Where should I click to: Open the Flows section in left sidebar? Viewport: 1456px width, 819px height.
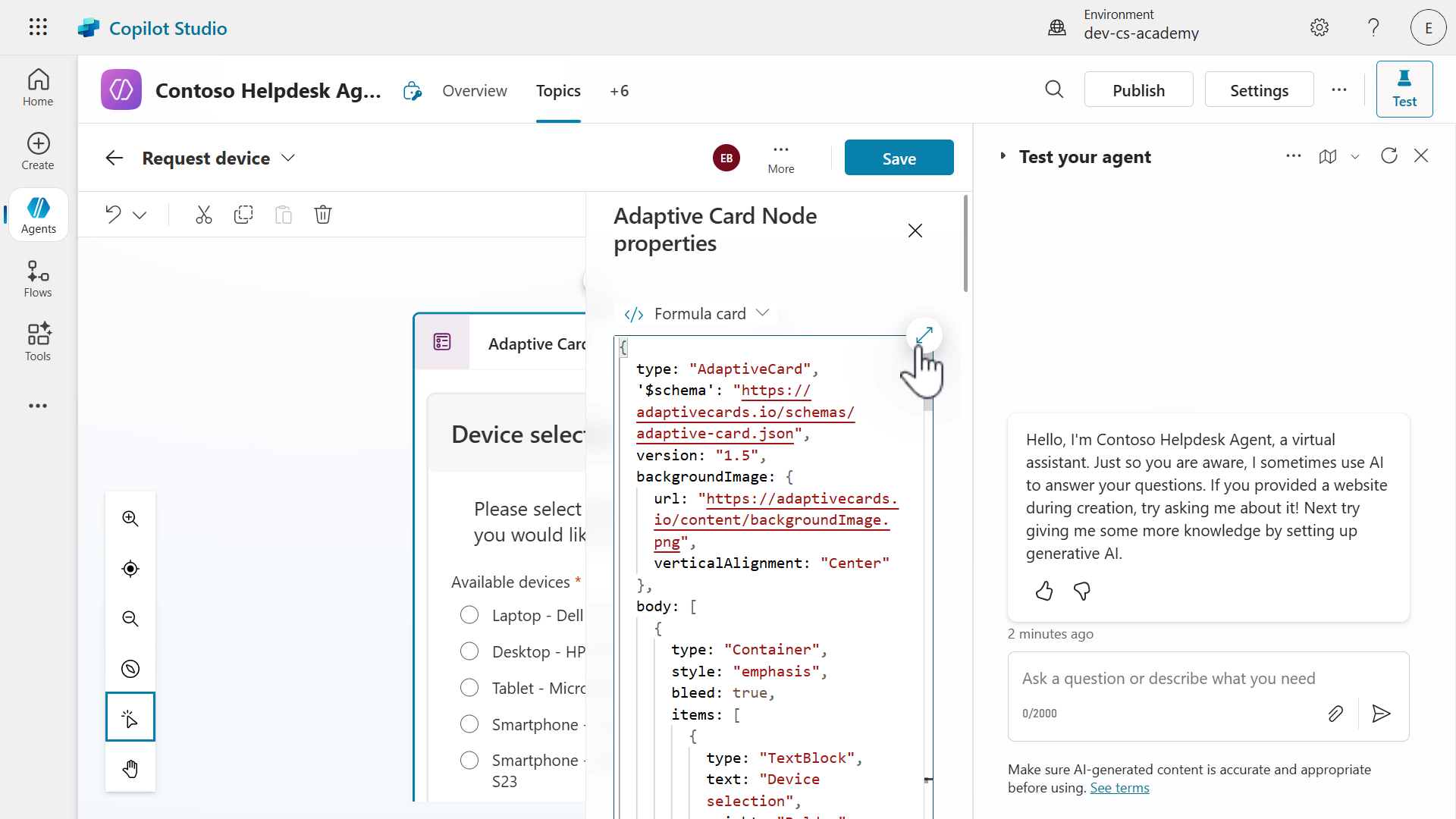coord(38,279)
